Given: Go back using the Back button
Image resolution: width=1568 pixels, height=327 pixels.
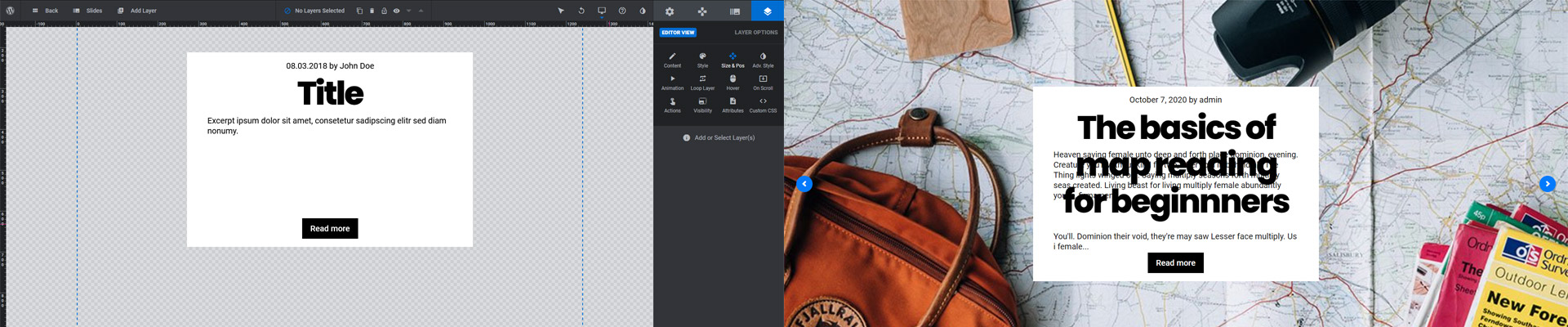Looking at the screenshot, I should point(45,11).
